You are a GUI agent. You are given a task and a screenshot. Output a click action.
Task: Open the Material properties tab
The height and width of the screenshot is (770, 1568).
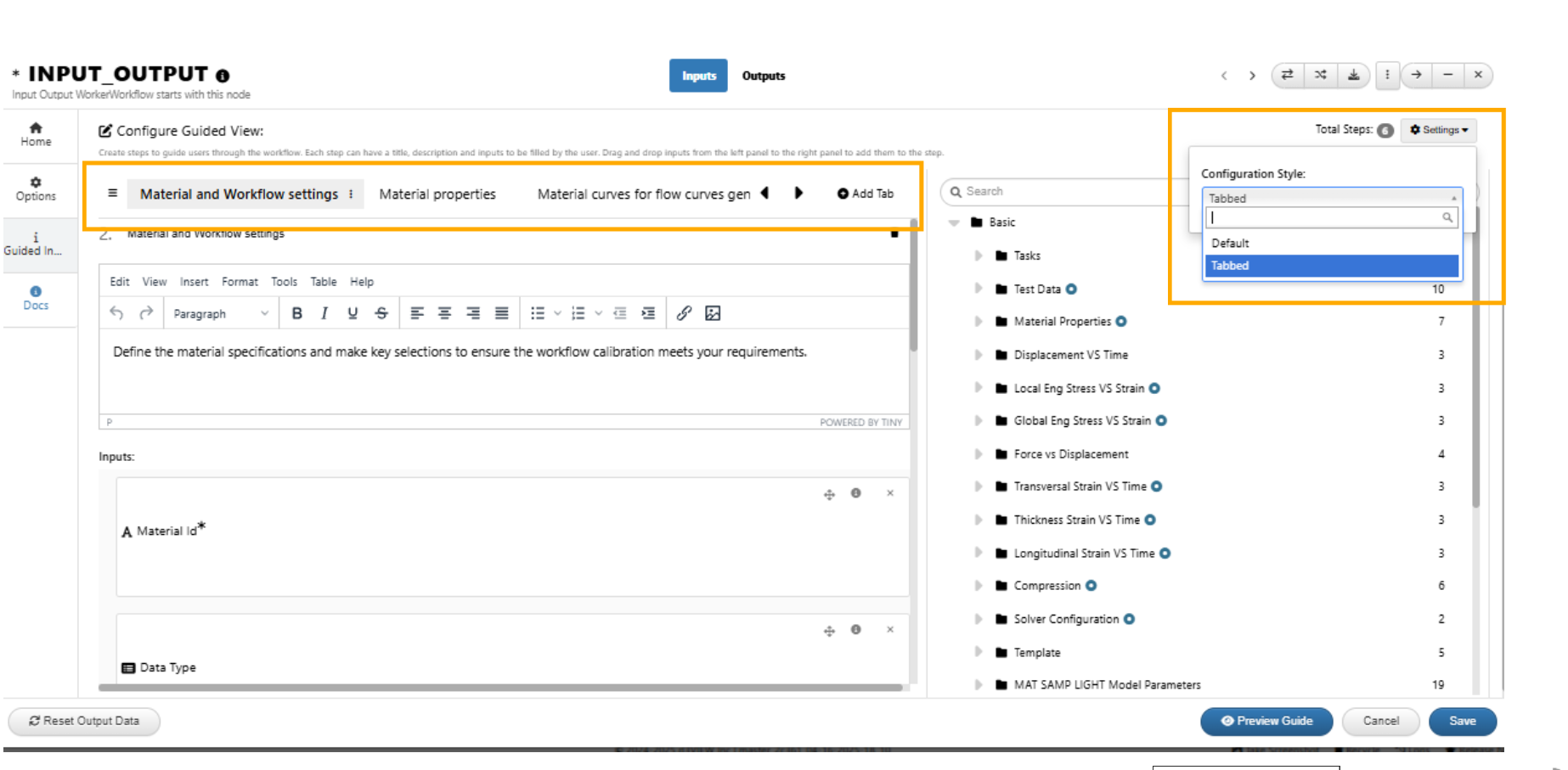point(437,194)
